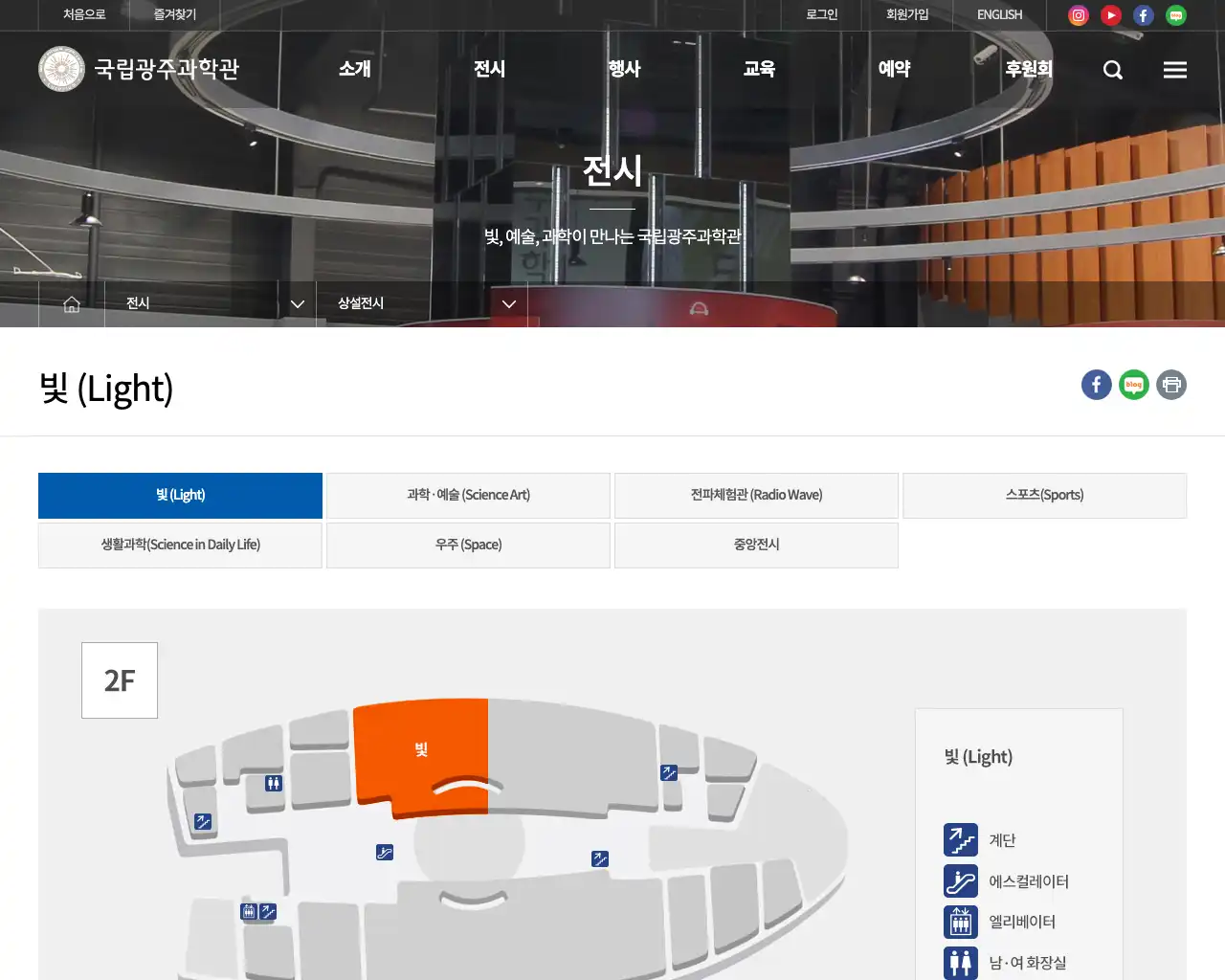Open the hamburger menu icon
1225x980 pixels.
click(x=1175, y=70)
